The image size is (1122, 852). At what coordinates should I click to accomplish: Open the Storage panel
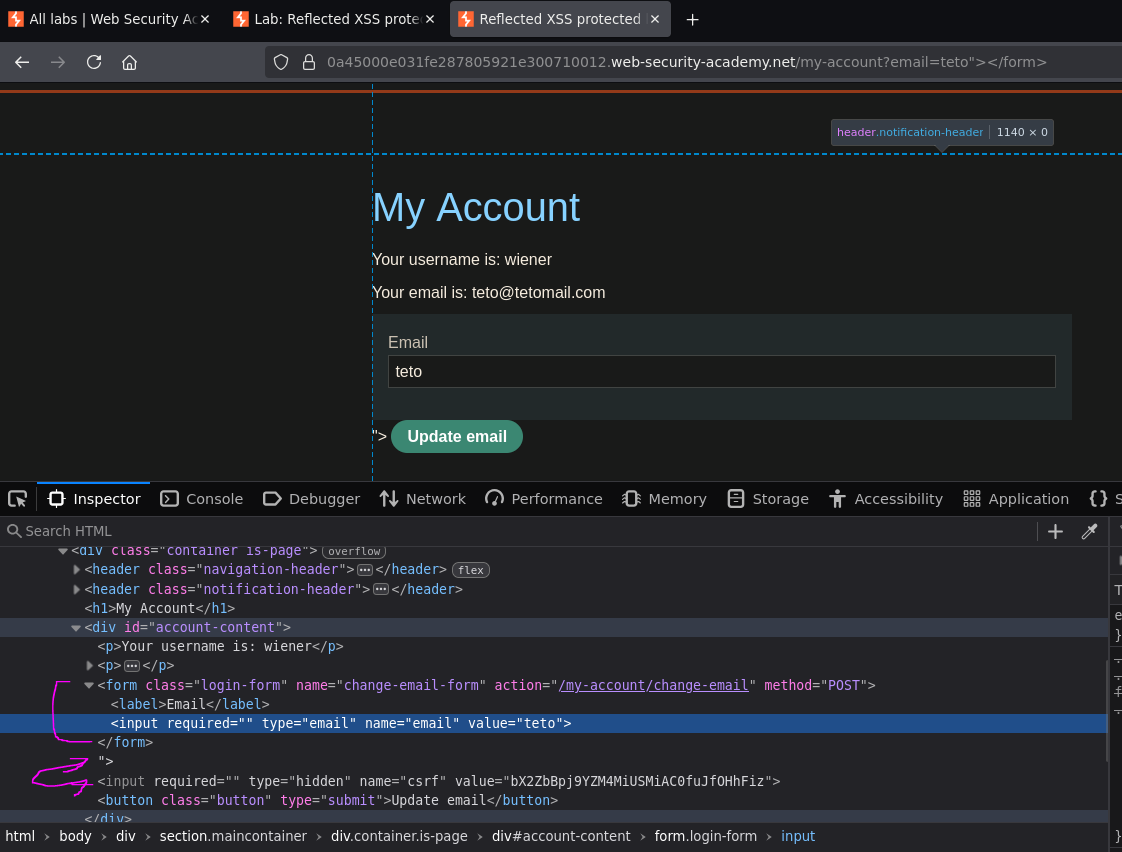pos(768,499)
